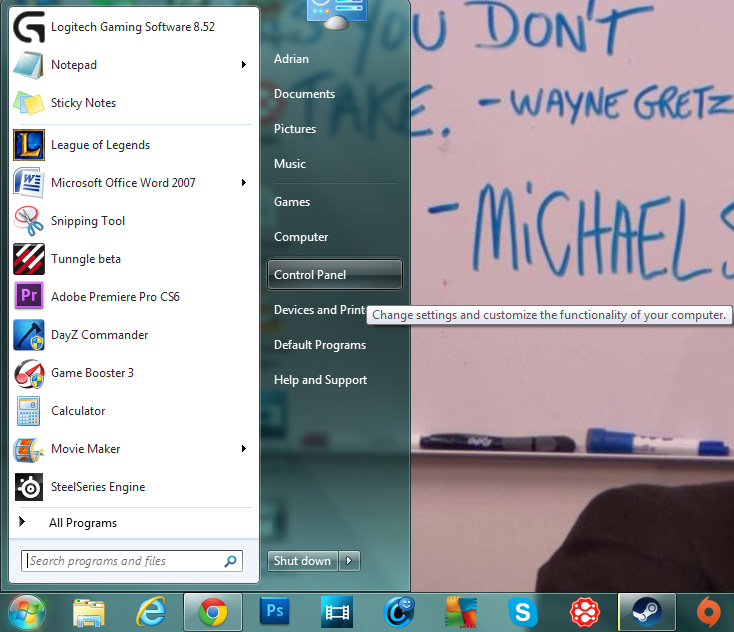Expand Movie Maker jump list arrow
The height and width of the screenshot is (632, 734).
[243, 448]
